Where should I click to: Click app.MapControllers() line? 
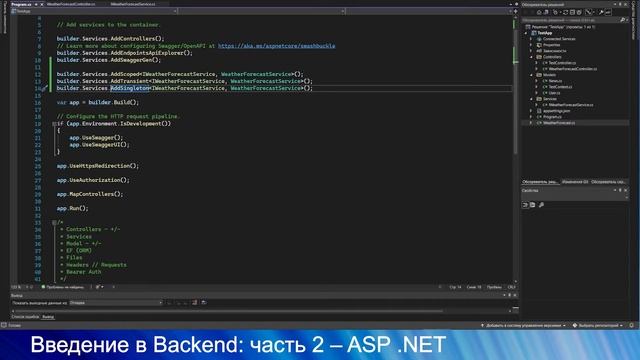[x=90, y=194]
